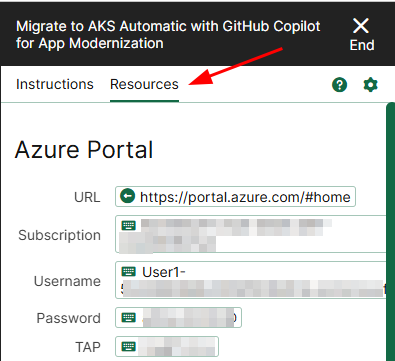This screenshot has width=395, height=361.
Task: Click the green vertical scrollbar
Action: [x=390, y=232]
